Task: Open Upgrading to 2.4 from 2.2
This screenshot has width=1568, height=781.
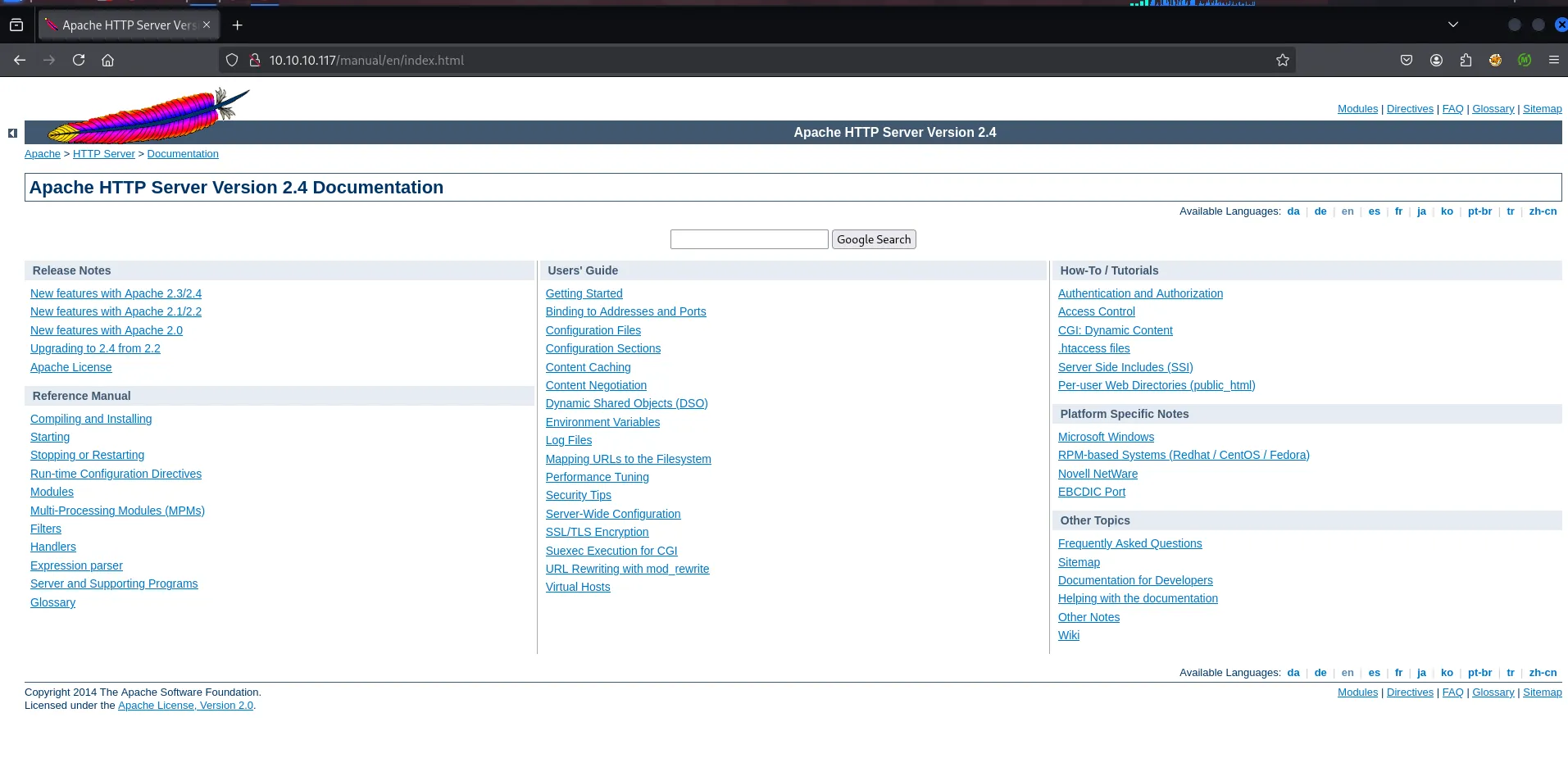Action: [x=95, y=348]
